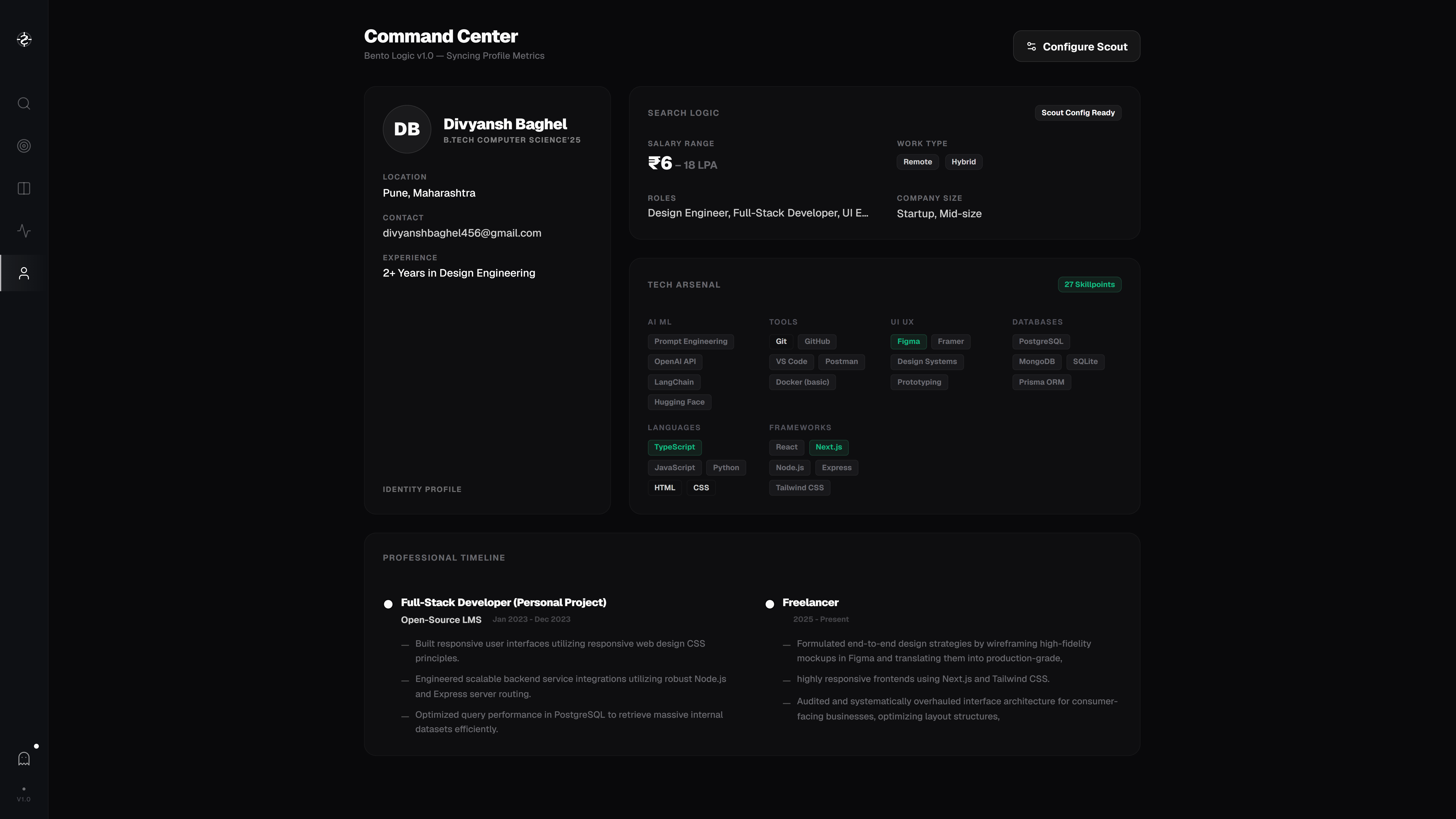Click the email divyanshbaghel456@gmail.com
1456x819 pixels.
pos(462,233)
